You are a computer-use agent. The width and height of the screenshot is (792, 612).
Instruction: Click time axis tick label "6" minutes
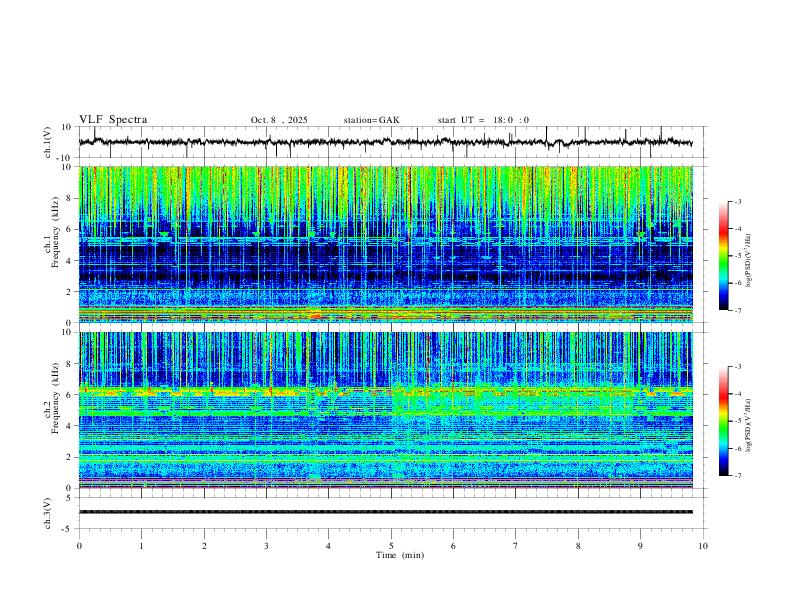click(x=454, y=546)
